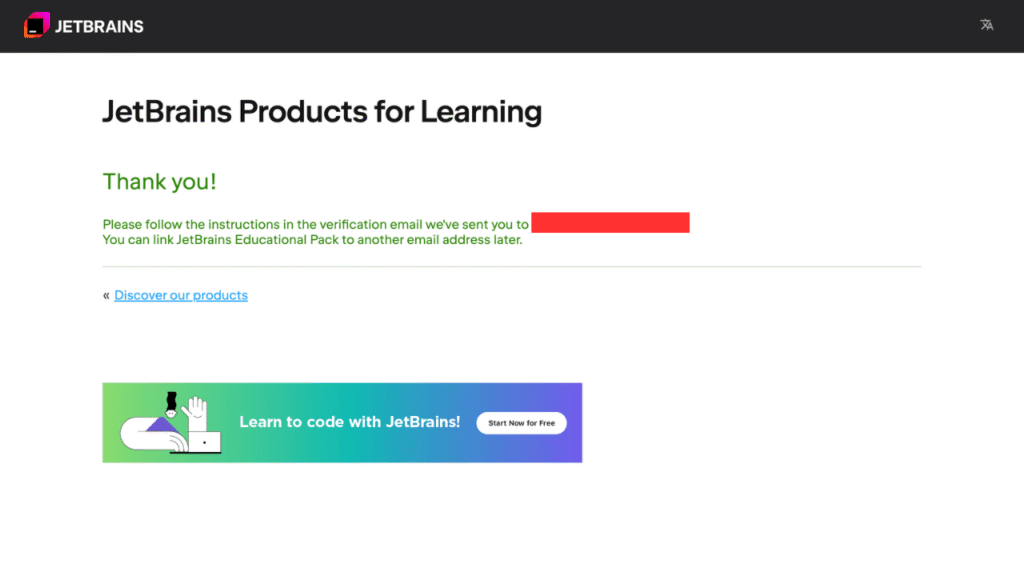Click the red redacted email block
Image resolution: width=1024 pixels, height=576 pixels.
(x=610, y=223)
